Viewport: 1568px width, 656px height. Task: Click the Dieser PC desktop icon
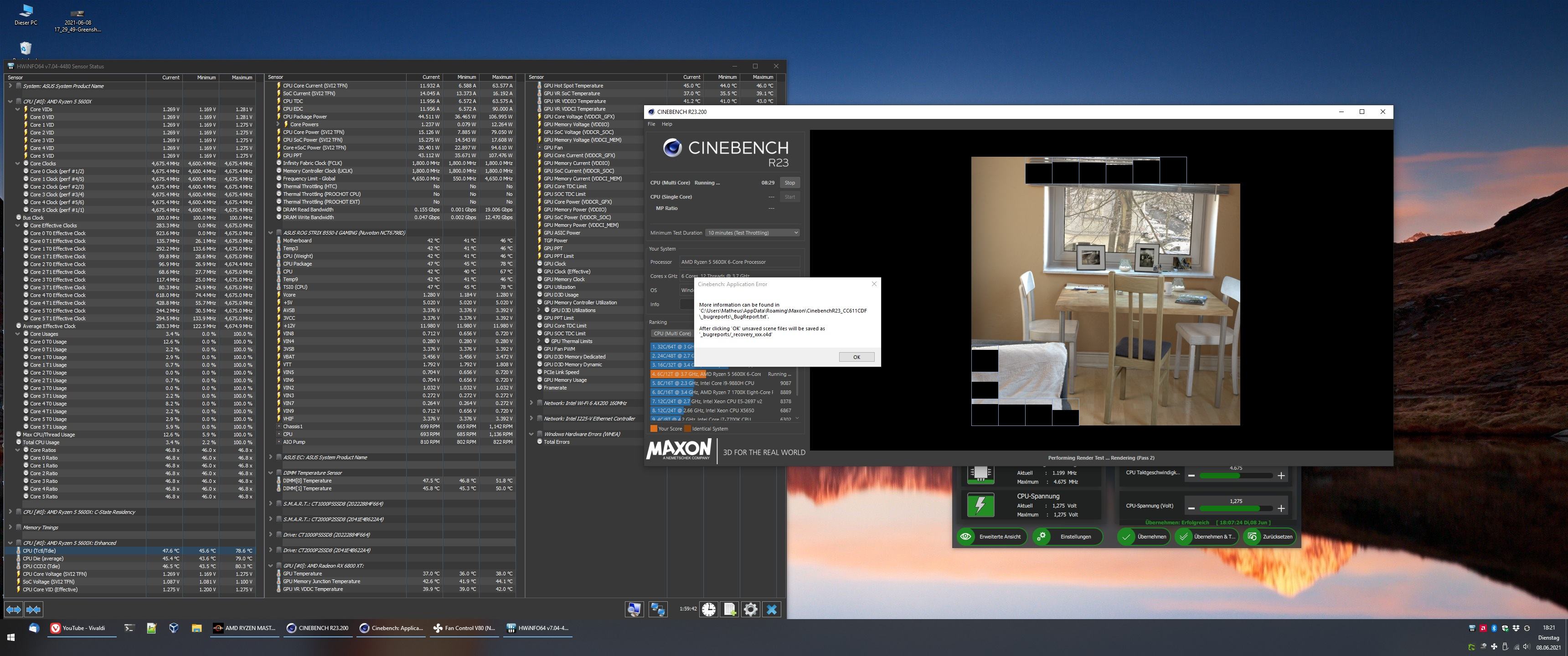(26, 15)
